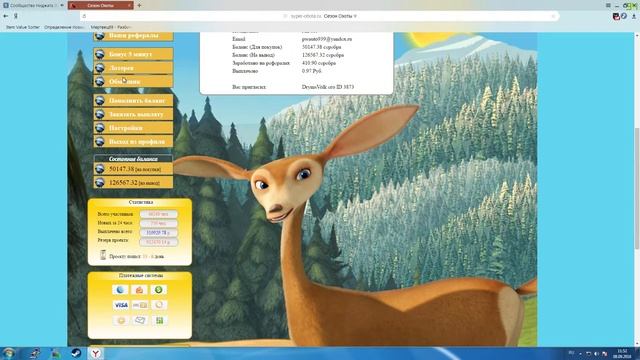Open the Определение поз... bookmark
The width and height of the screenshot is (640, 360).
pyautogui.click(x=64, y=27)
